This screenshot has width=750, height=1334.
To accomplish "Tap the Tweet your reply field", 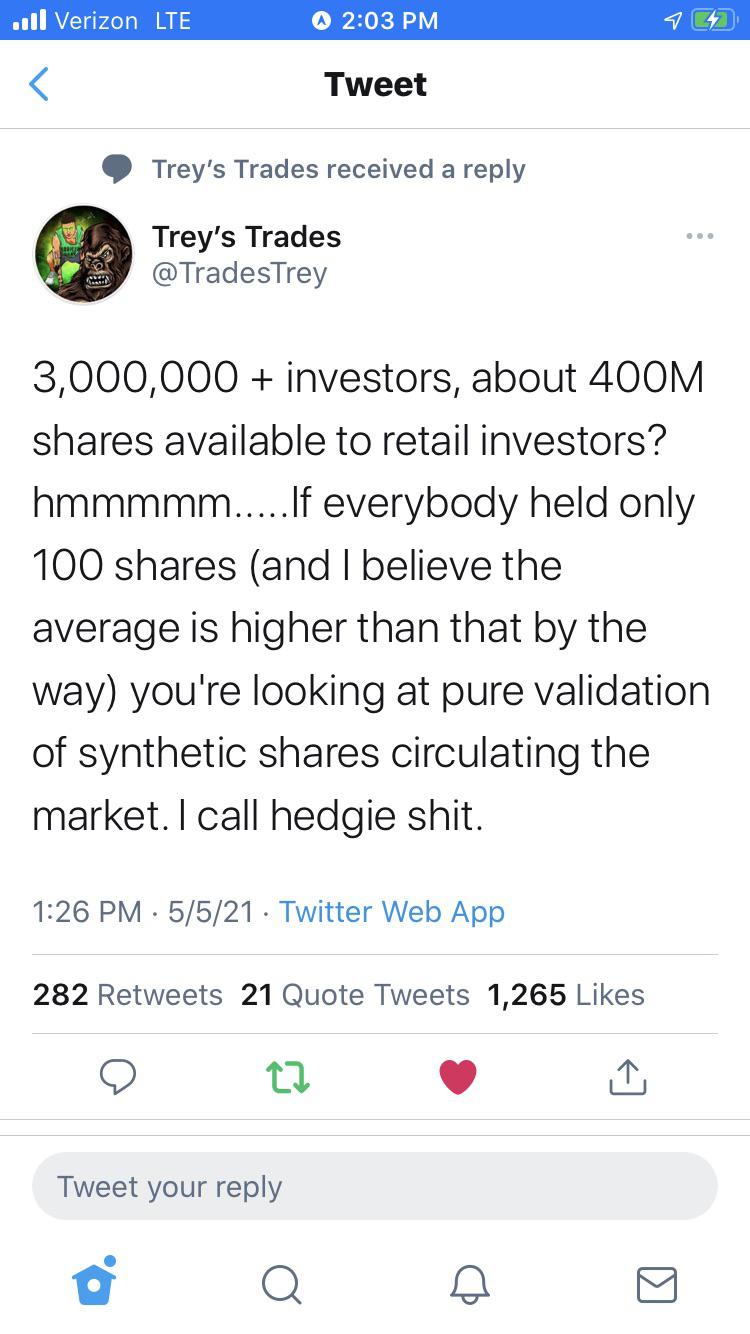I will point(375,1186).
